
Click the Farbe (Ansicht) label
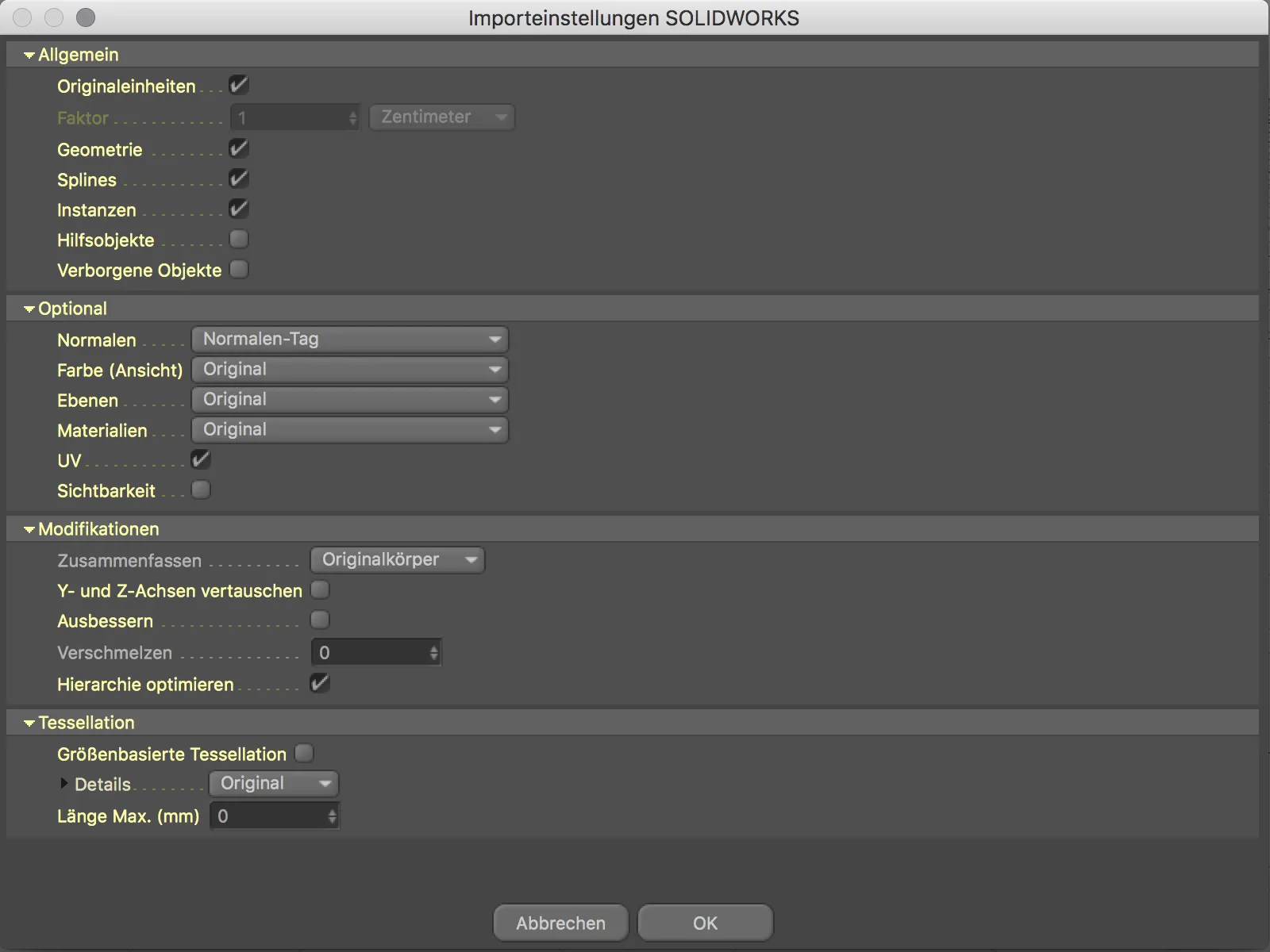pos(120,370)
